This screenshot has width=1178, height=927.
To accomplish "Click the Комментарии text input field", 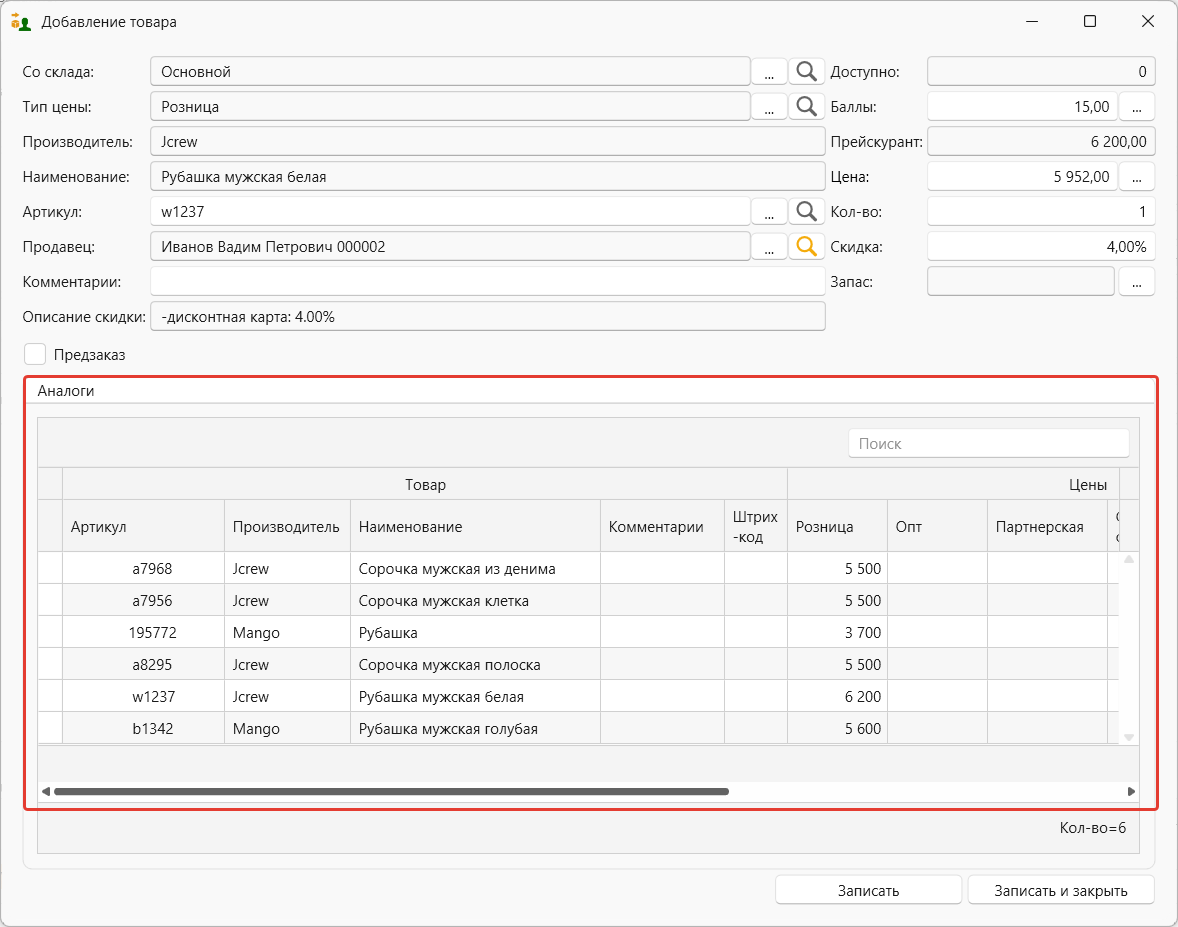I will tap(487, 282).
